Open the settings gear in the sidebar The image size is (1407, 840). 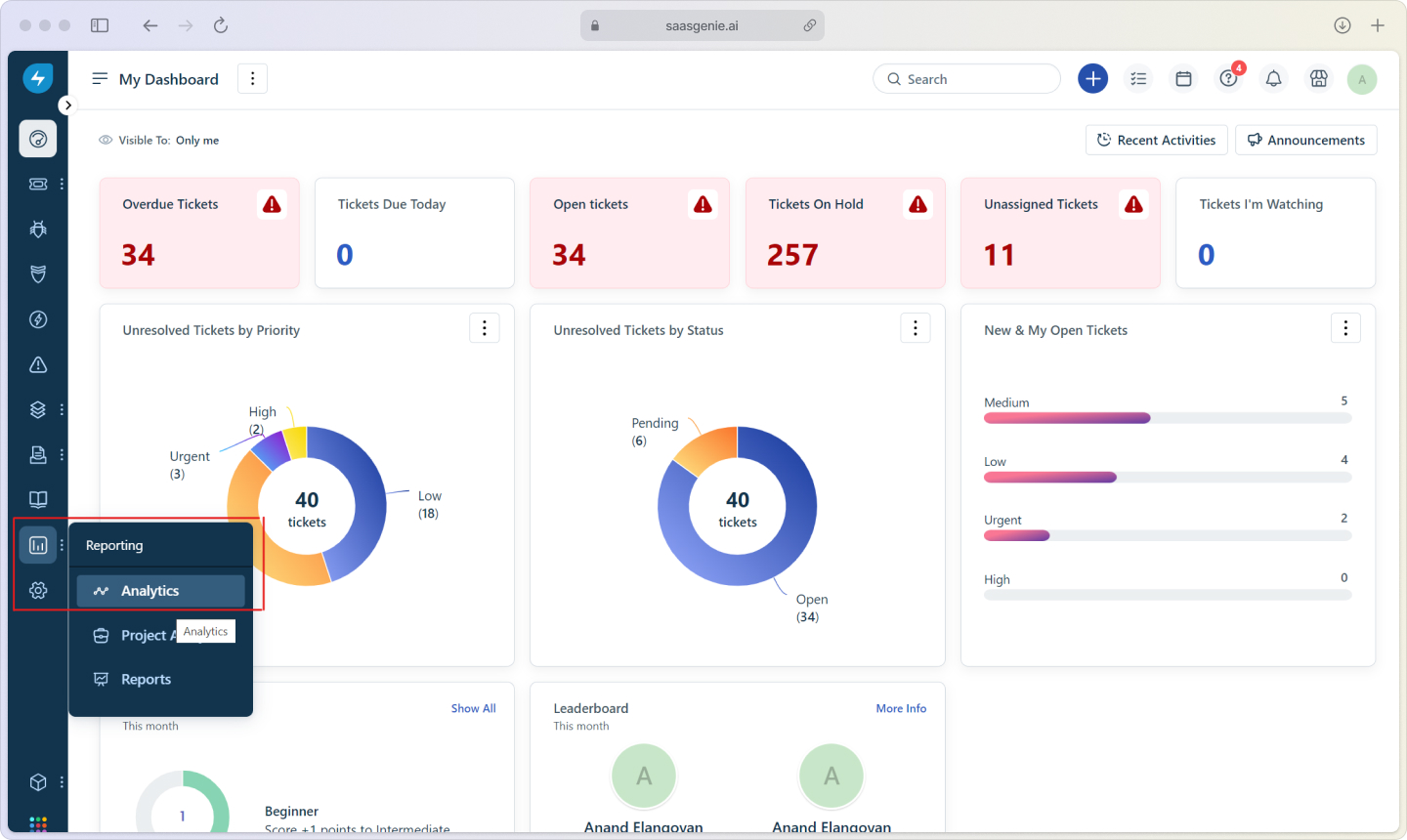37,590
